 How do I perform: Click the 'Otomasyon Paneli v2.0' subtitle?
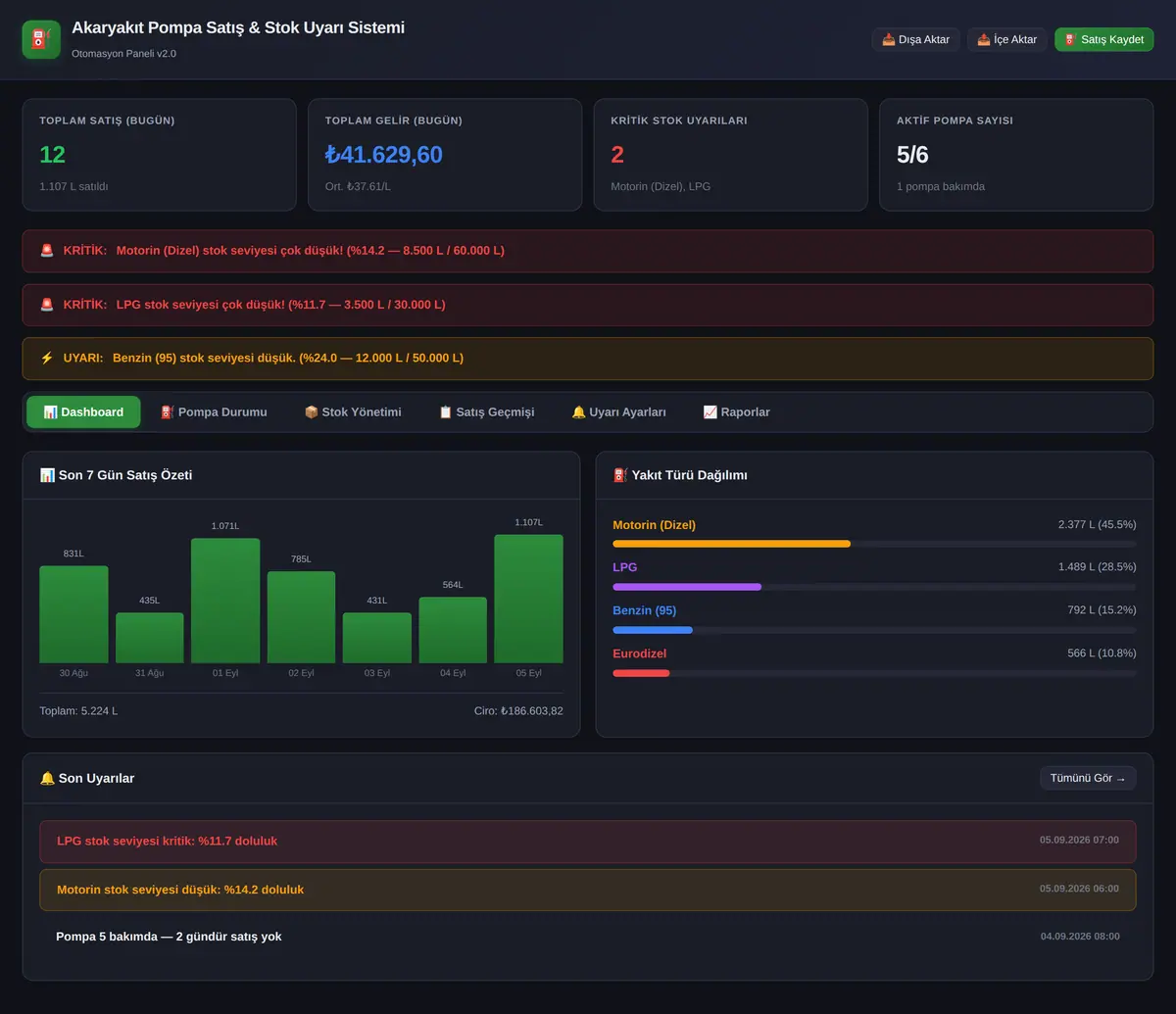(123, 53)
